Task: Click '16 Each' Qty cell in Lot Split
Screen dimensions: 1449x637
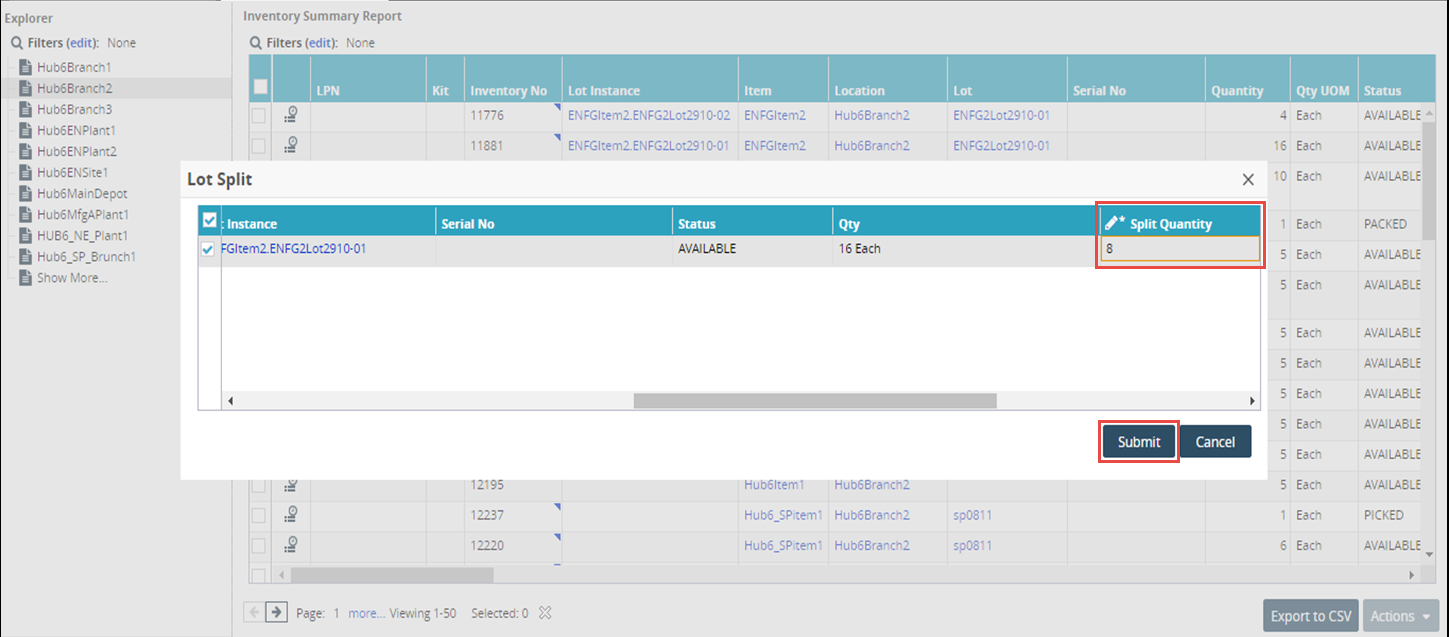Action: click(859, 248)
